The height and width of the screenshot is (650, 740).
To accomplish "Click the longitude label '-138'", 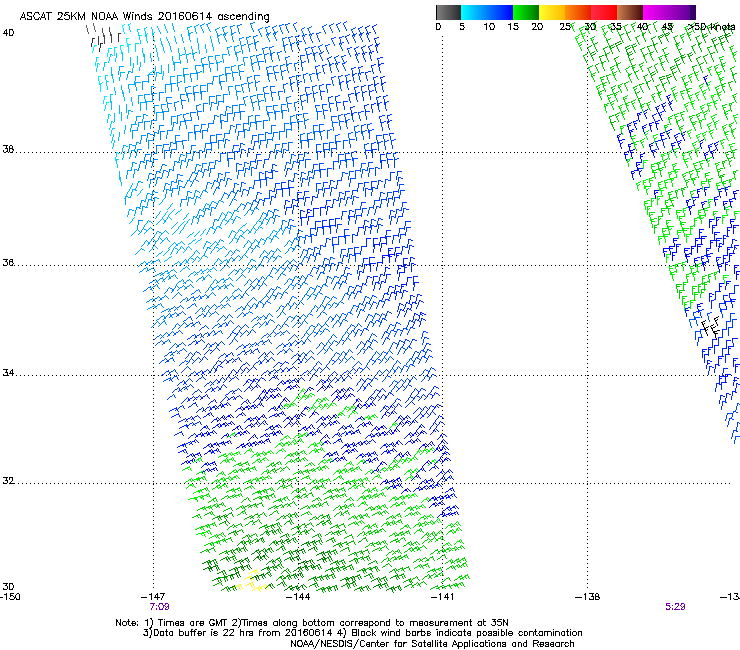I will tap(588, 597).
